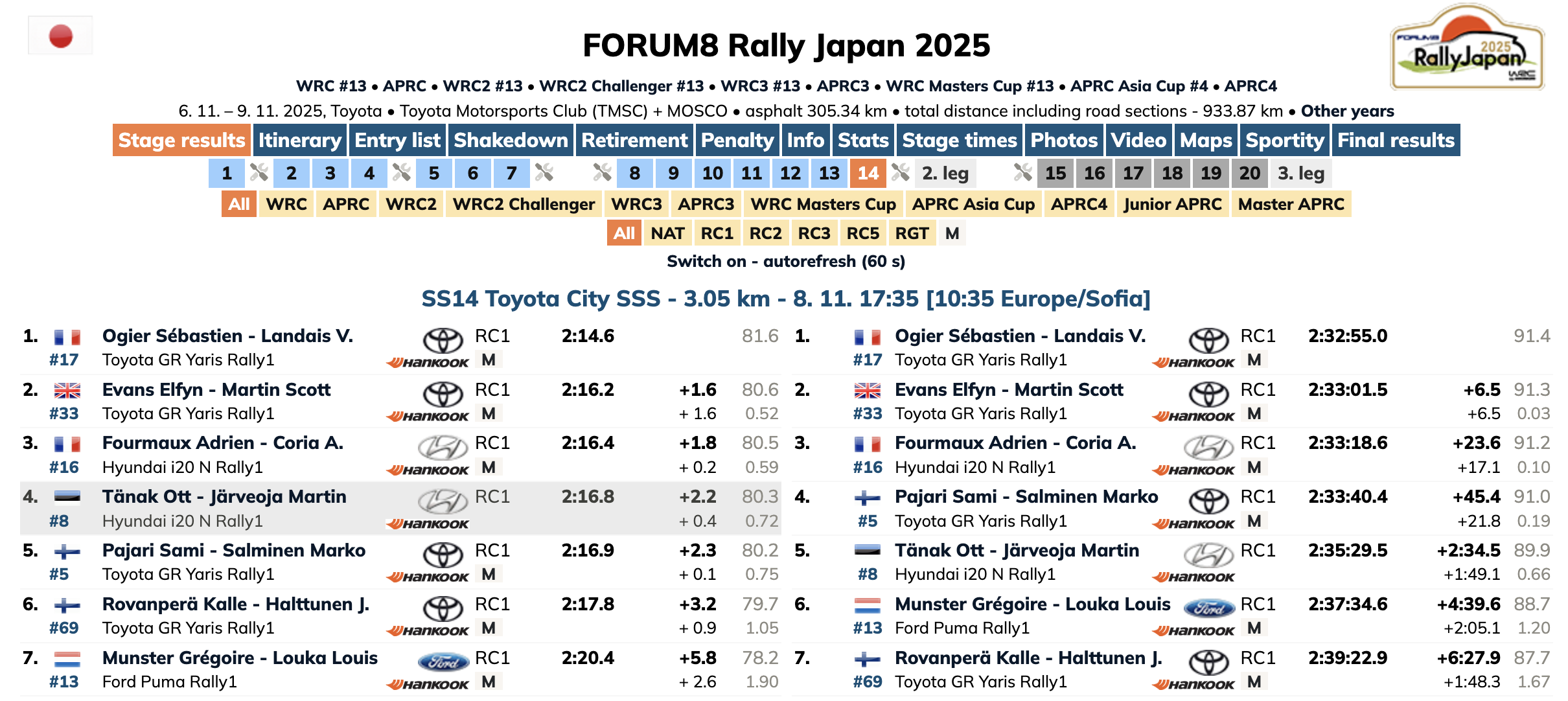Open the Itinerary tab
The height and width of the screenshot is (701, 1568).
(299, 140)
